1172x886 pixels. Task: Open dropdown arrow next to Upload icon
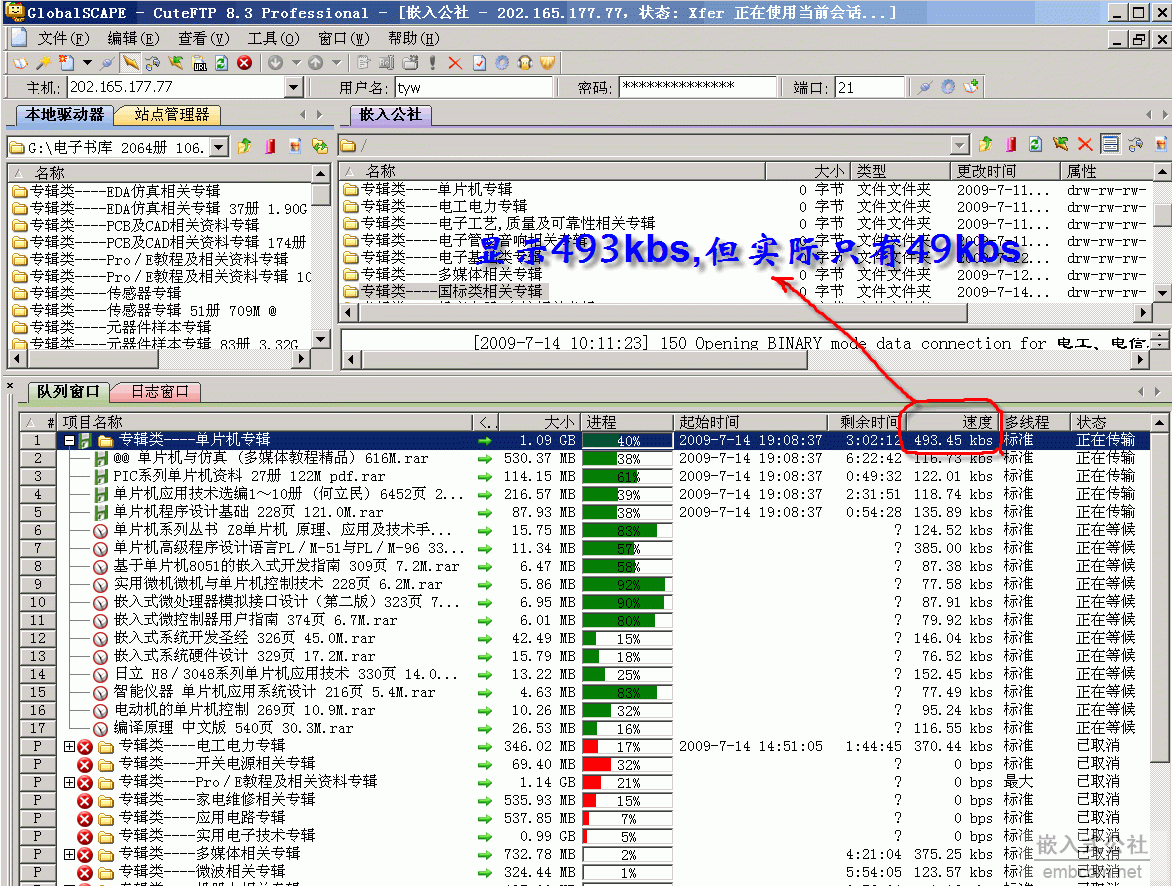coord(336,63)
